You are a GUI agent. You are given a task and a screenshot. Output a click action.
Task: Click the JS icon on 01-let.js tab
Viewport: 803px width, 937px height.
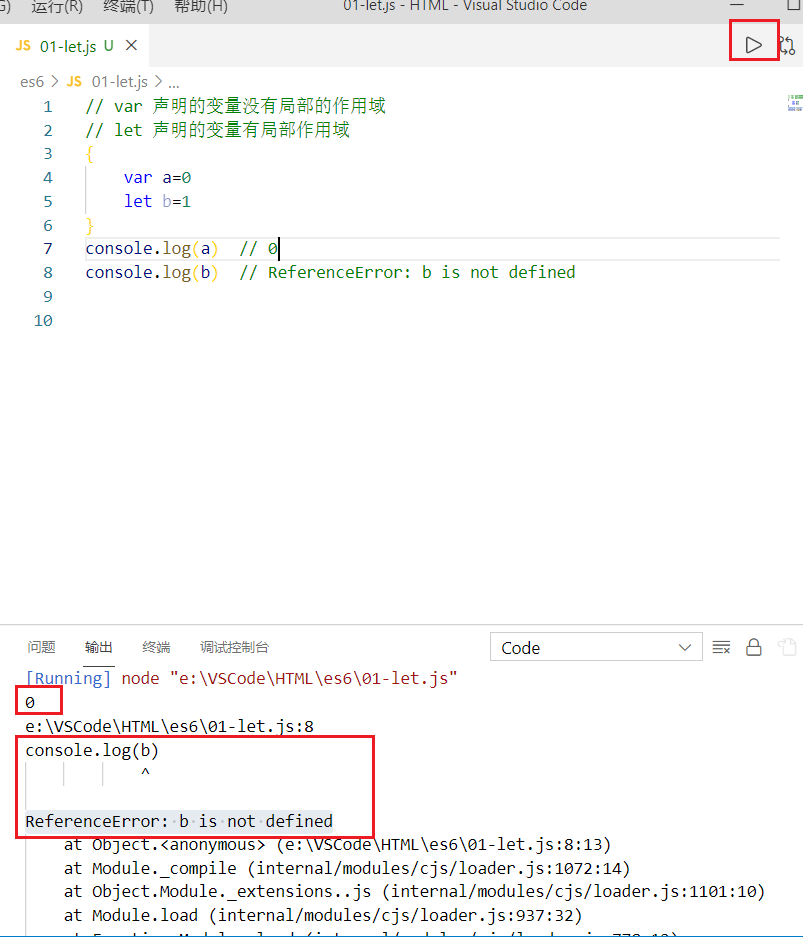(x=23, y=45)
